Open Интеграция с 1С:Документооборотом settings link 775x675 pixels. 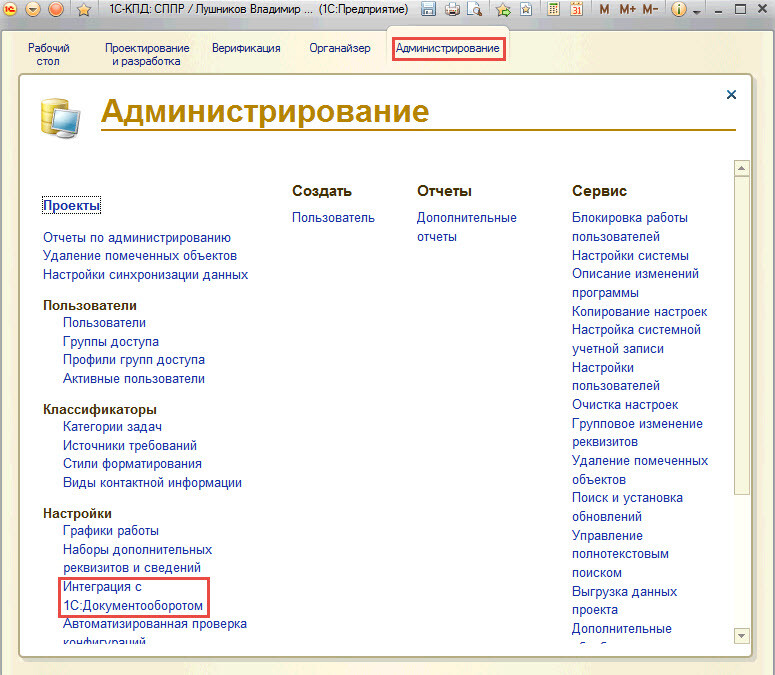tap(132, 597)
